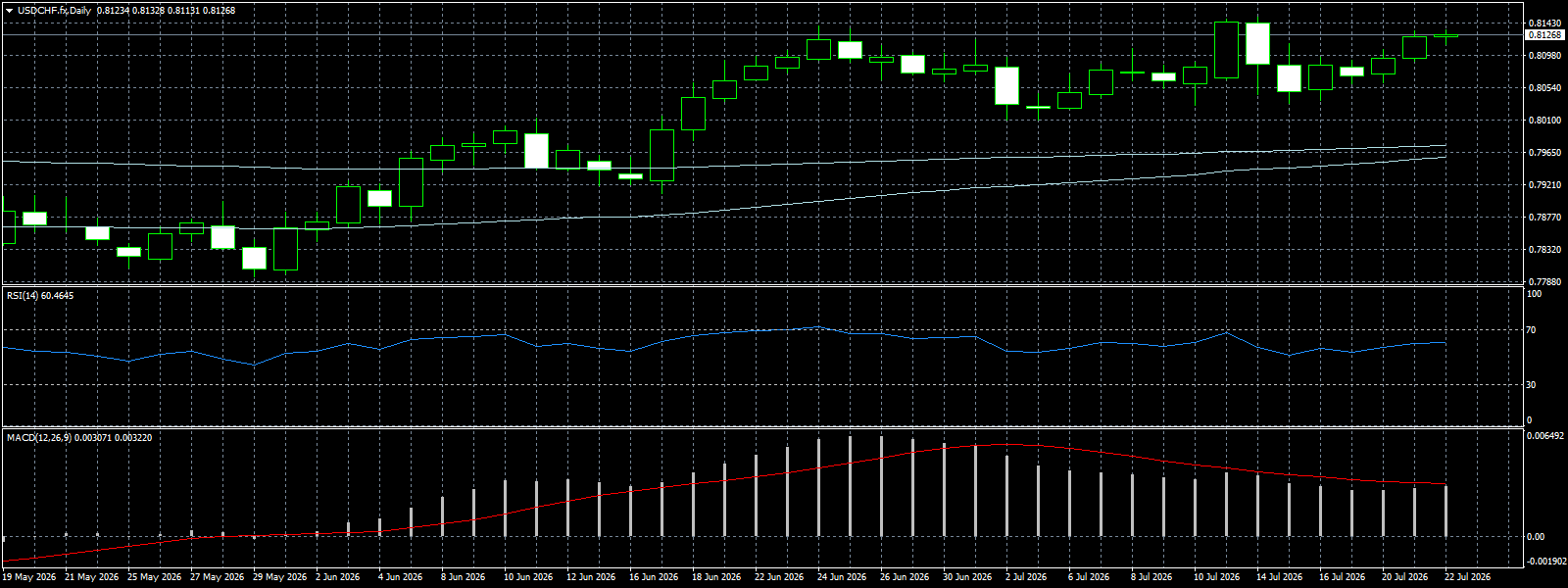This screenshot has height=588, width=1568.
Task: Click the 0.81430 price axis label
Action: 1545,23
